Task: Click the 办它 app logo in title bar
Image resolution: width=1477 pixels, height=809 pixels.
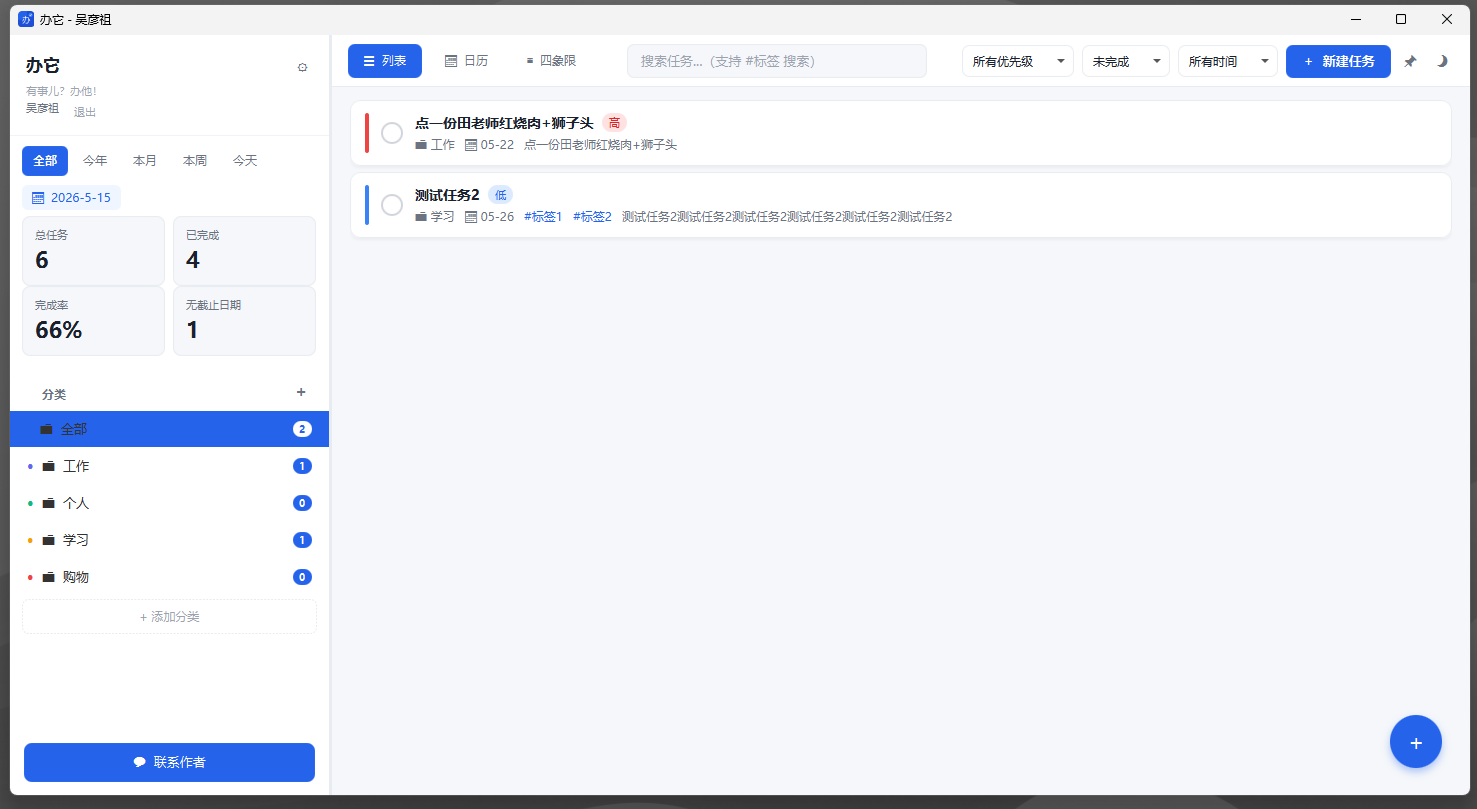Action: (26, 19)
